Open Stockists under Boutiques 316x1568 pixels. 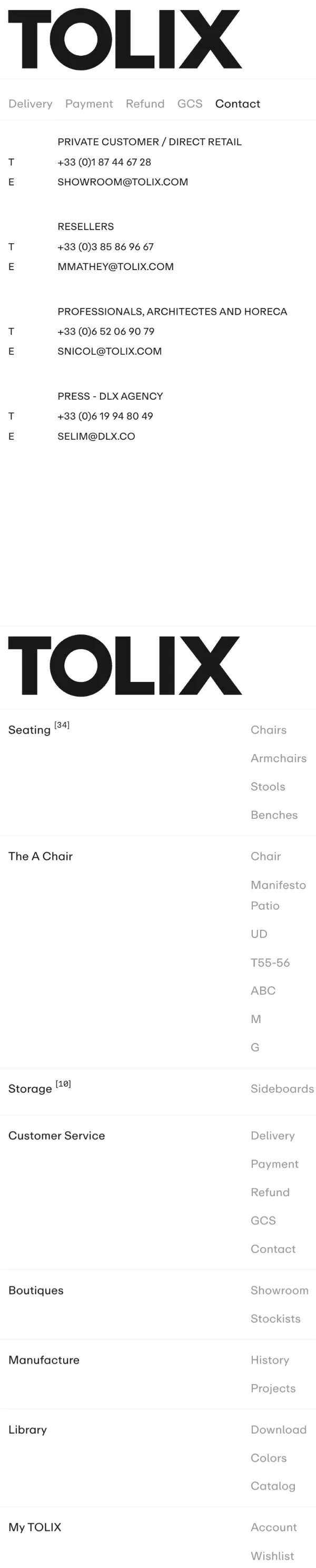pyautogui.click(x=275, y=1318)
